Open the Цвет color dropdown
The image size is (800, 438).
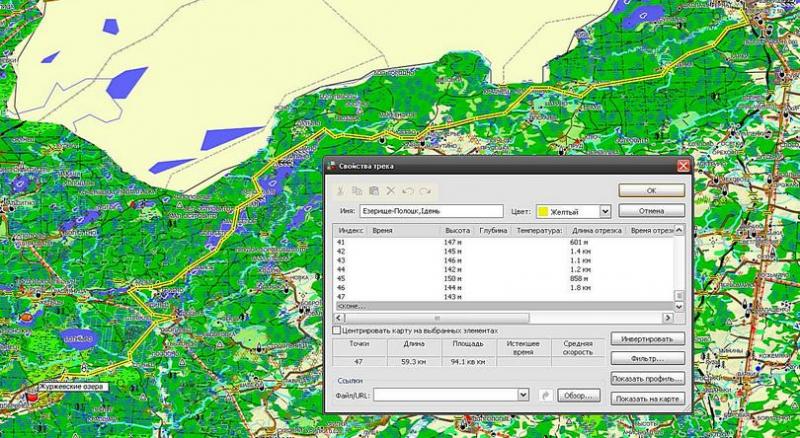coord(605,211)
